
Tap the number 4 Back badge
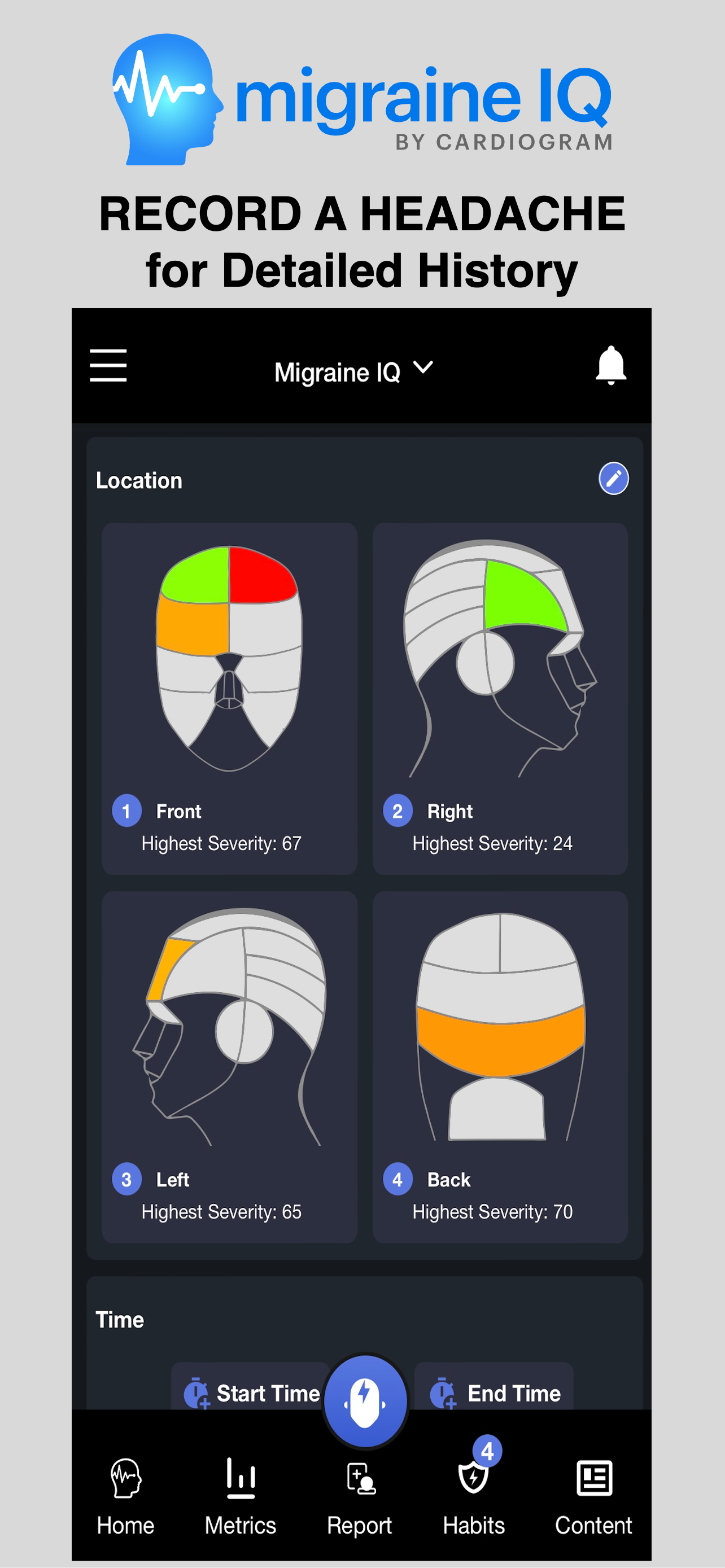point(398,1180)
